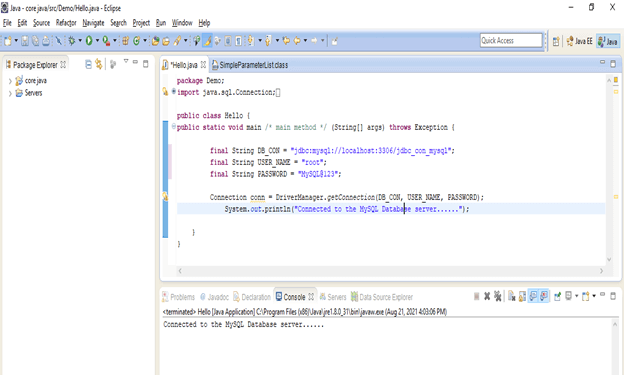Click quick-fix warning marker beside Connection line

coord(165,196)
